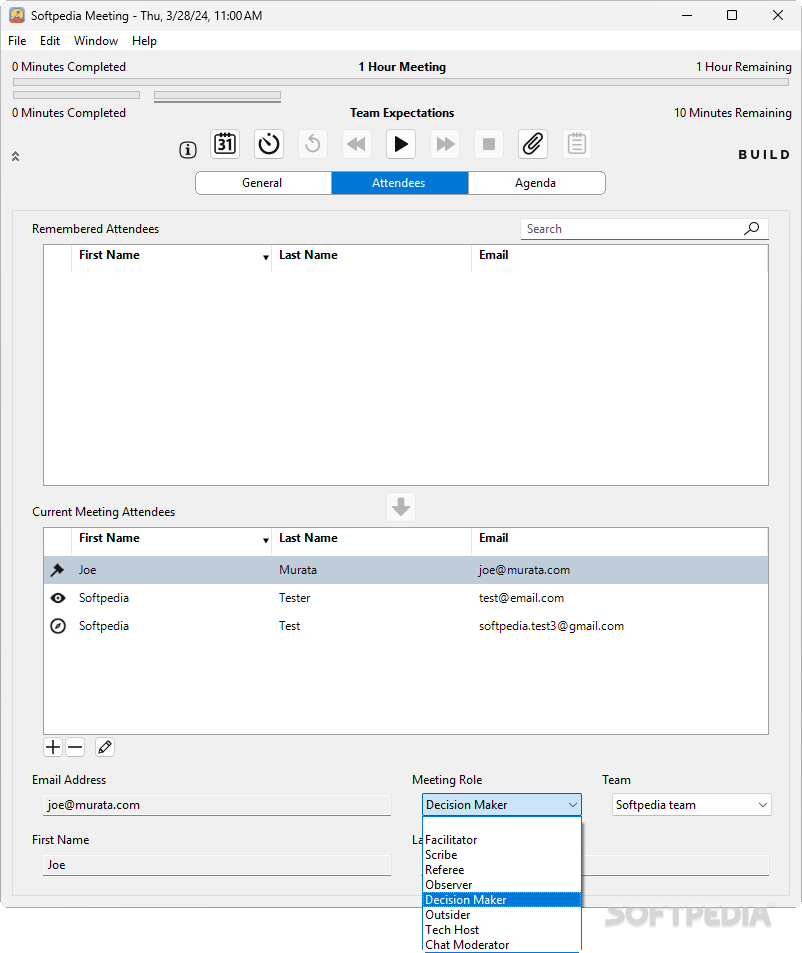Open the File menu
Image resolution: width=802 pixels, height=953 pixels.
17,41
